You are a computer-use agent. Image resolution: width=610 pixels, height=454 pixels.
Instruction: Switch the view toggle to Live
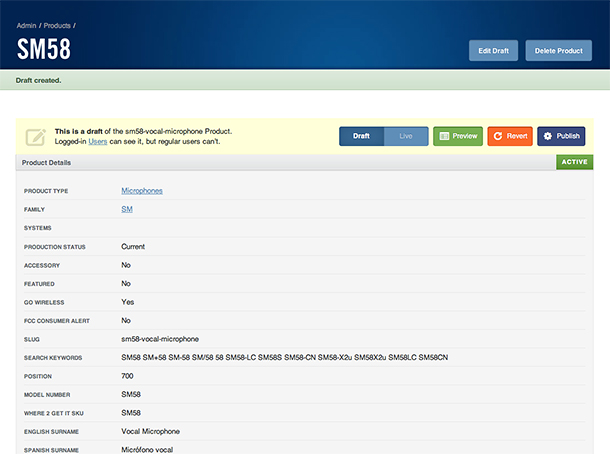pyautogui.click(x=406, y=136)
